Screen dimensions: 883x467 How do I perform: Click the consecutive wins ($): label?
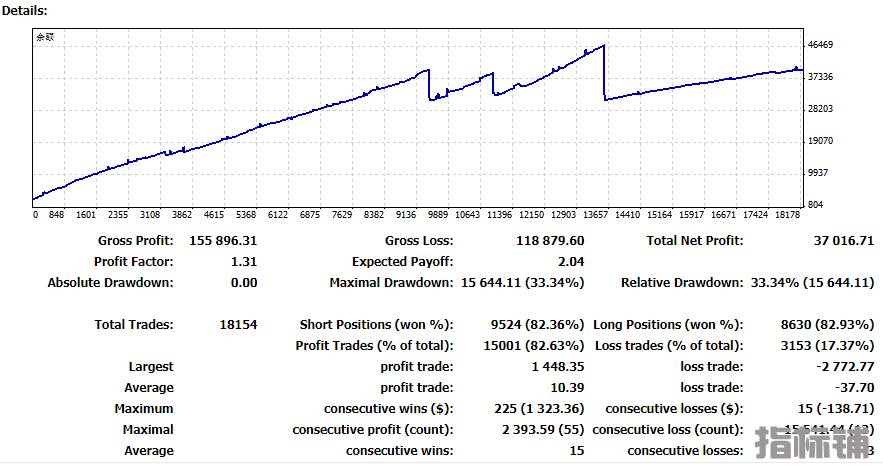pos(389,408)
